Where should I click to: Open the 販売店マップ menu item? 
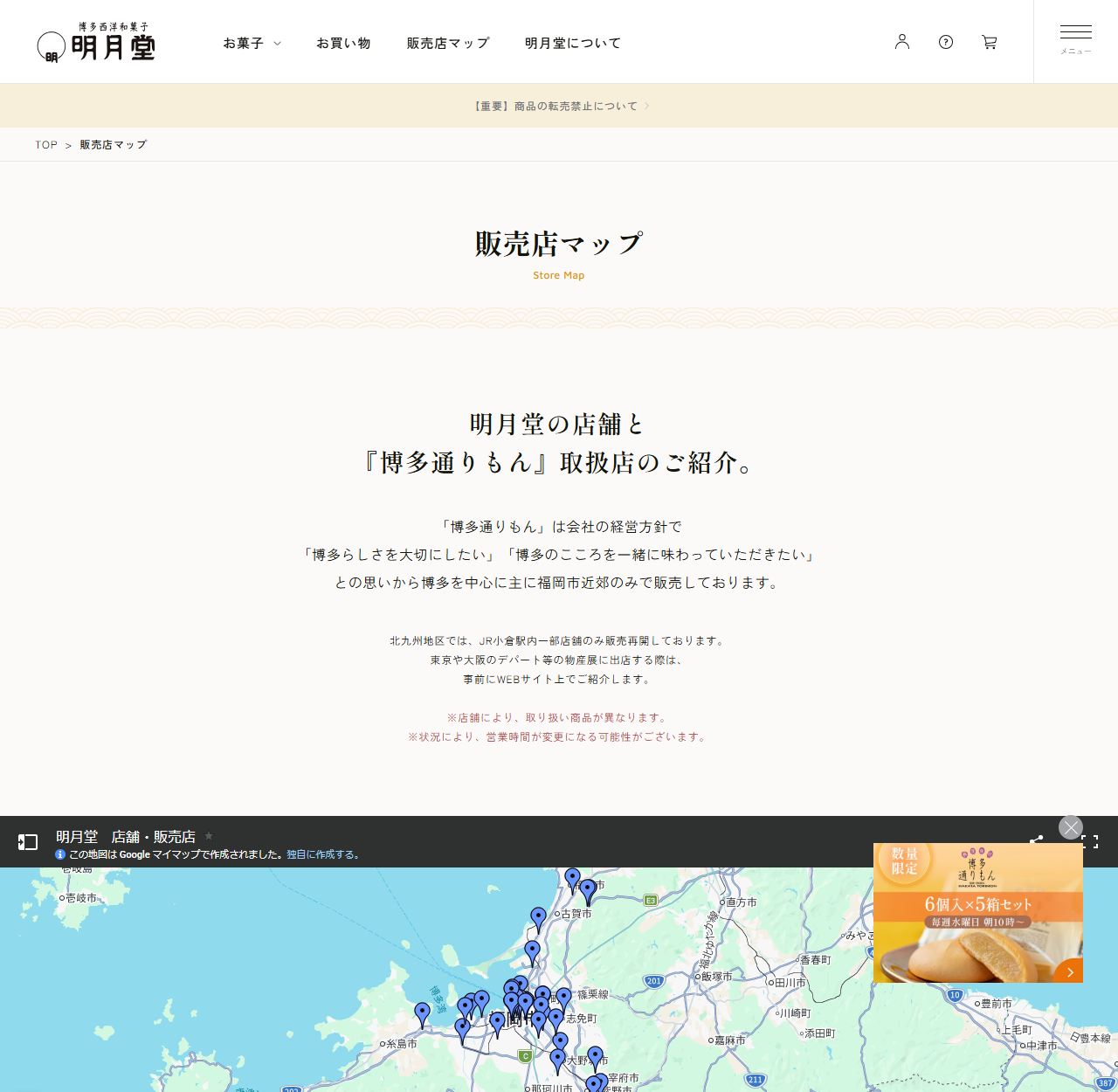448,43
